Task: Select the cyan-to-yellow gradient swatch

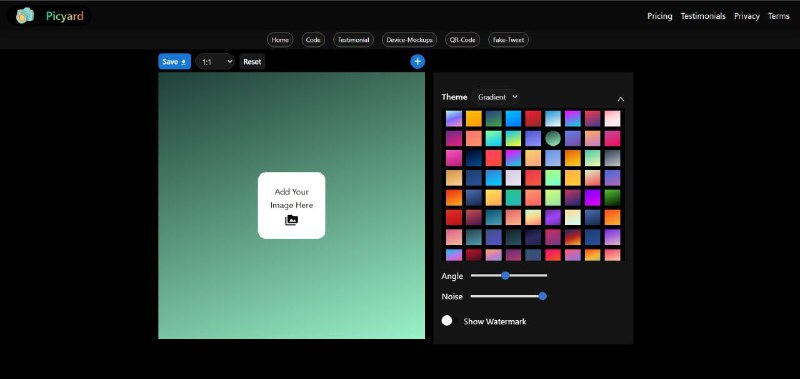Action: pyautogui.click(x=513, y=138)
